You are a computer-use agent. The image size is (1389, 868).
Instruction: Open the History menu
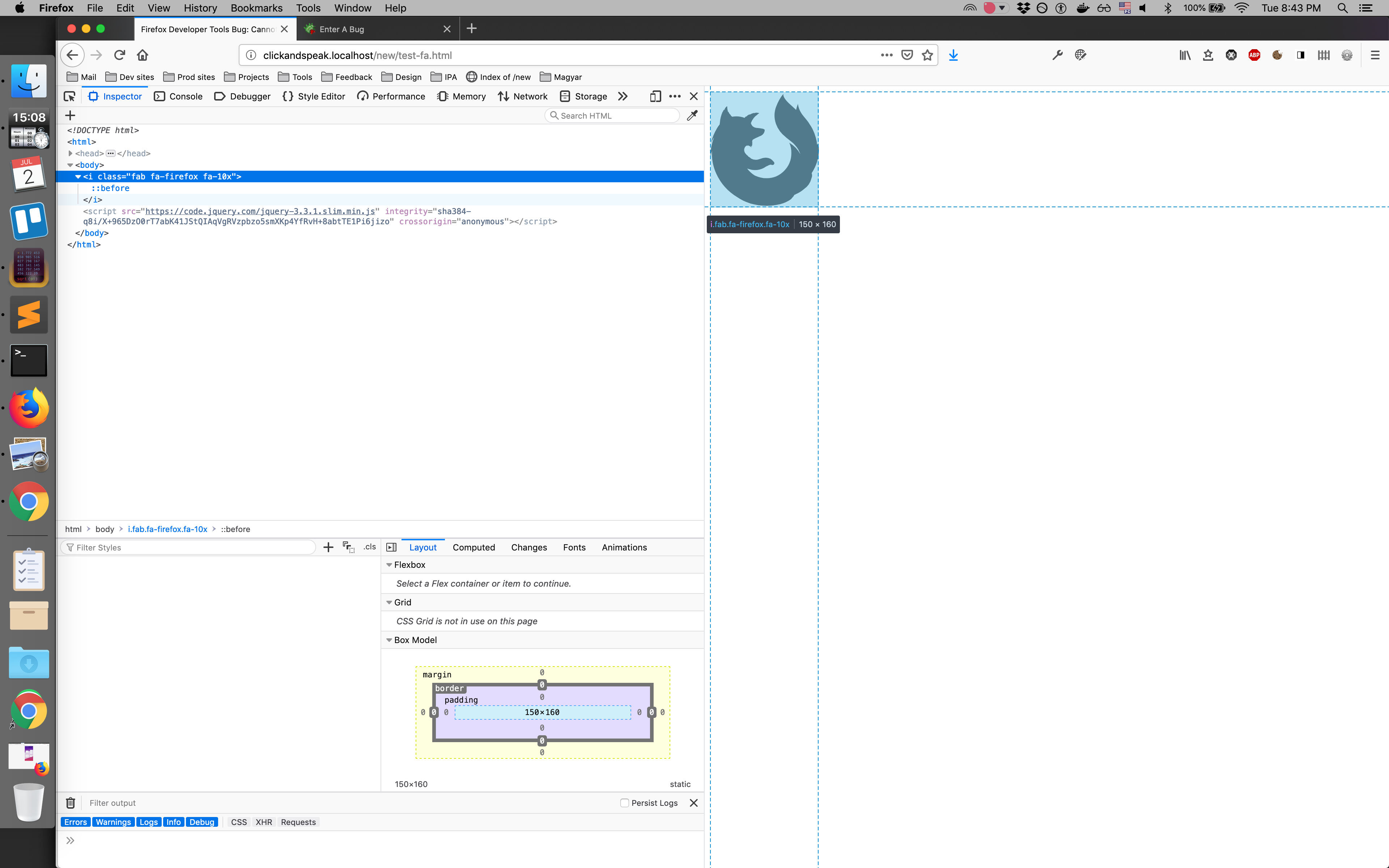[x=200, y=8]
